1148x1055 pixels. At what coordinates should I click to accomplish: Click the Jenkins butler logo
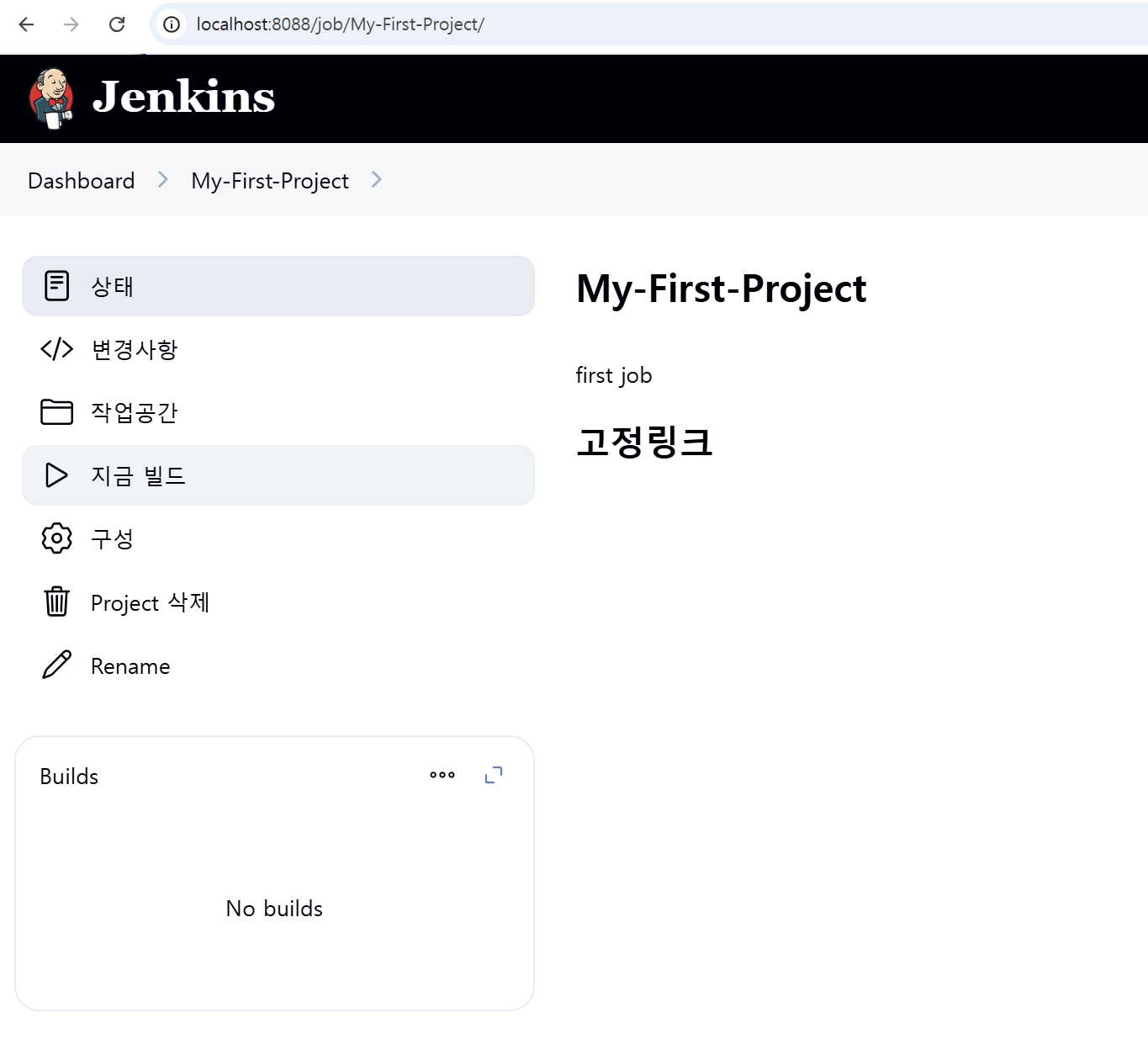click(51, 98)
